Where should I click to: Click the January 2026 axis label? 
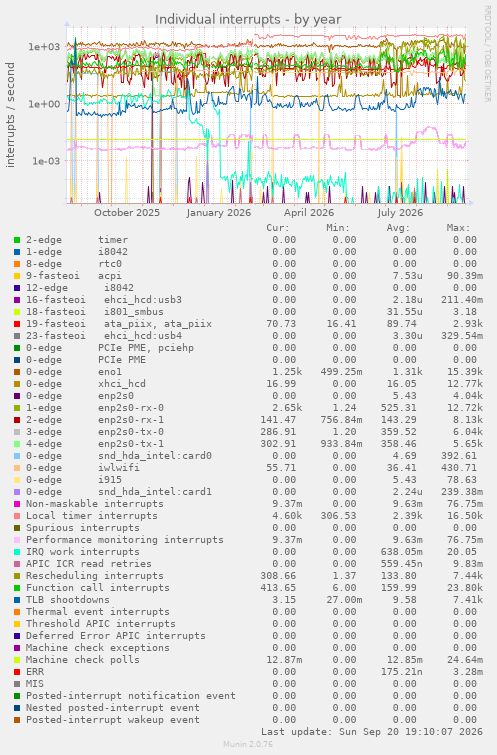point(219,212)
